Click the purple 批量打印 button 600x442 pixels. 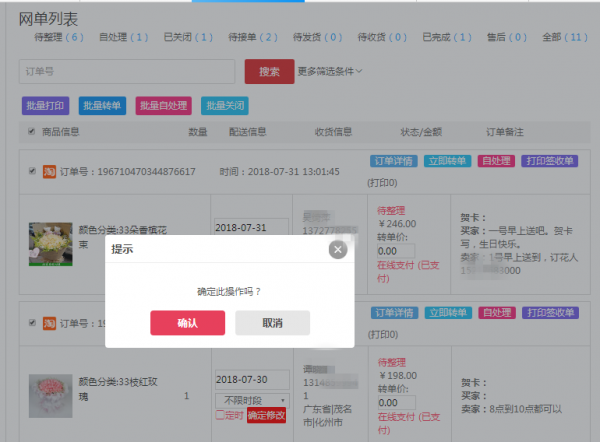[45, 105]
